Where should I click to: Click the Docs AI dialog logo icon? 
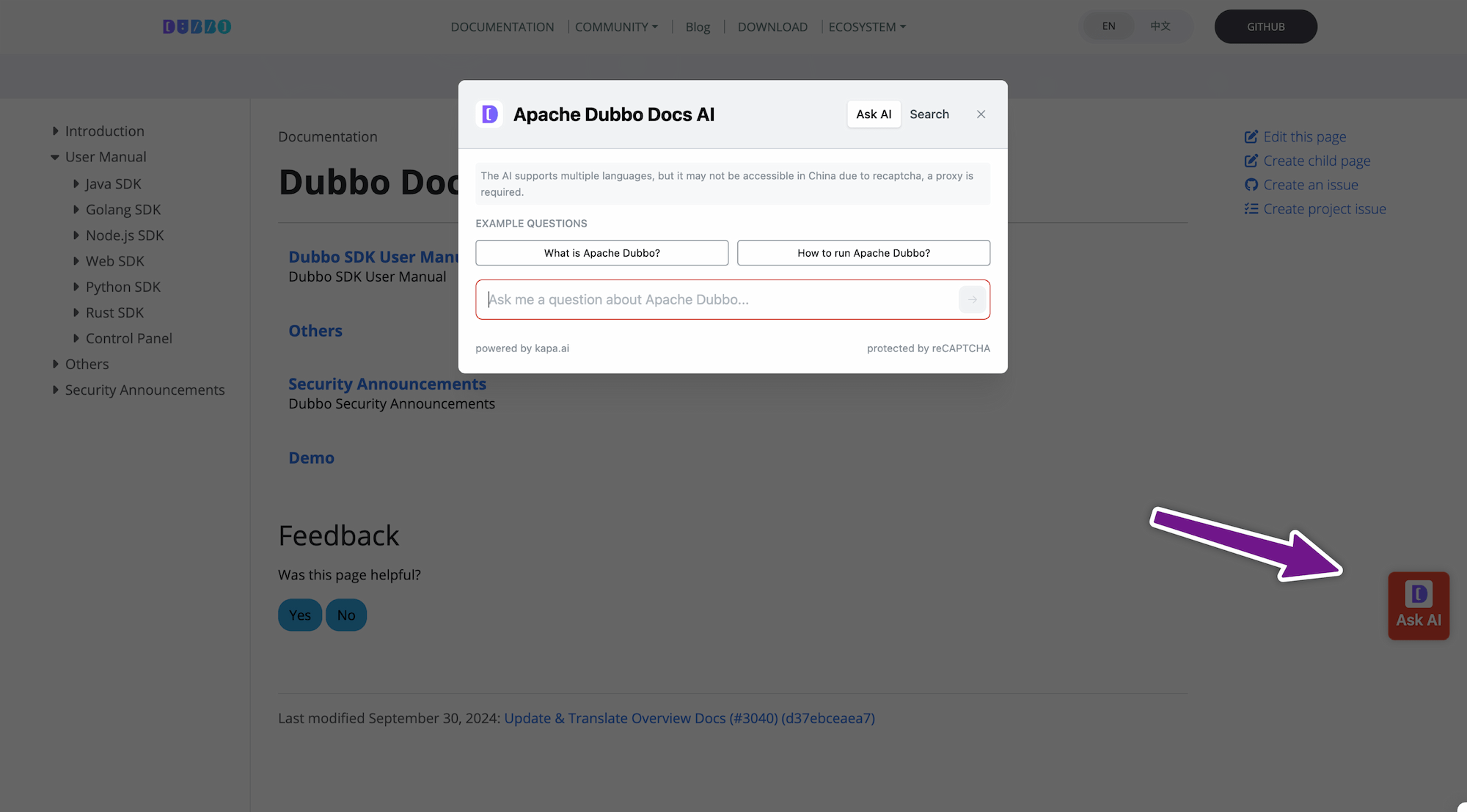pos(489,114)
